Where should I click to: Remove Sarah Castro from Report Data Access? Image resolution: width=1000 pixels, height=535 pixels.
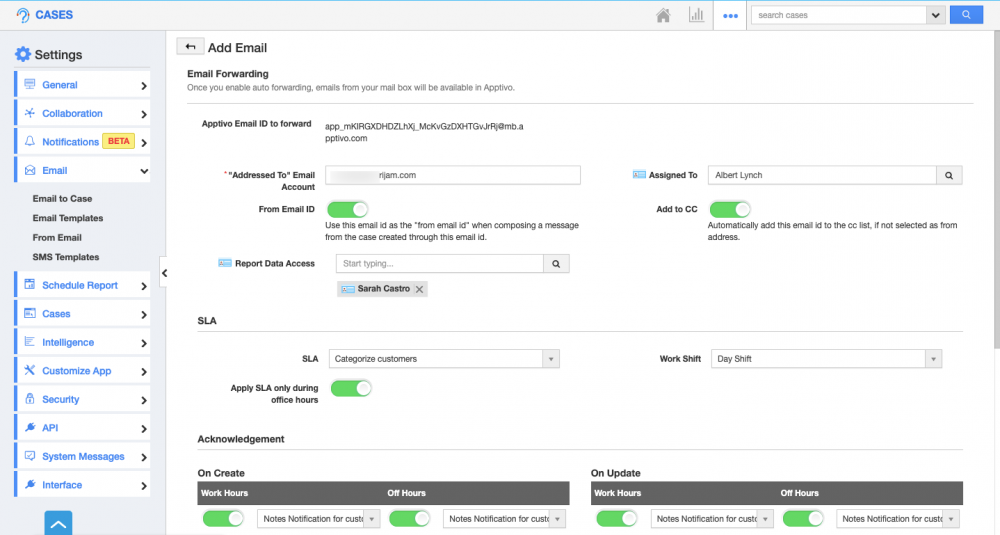coord(420,289)
